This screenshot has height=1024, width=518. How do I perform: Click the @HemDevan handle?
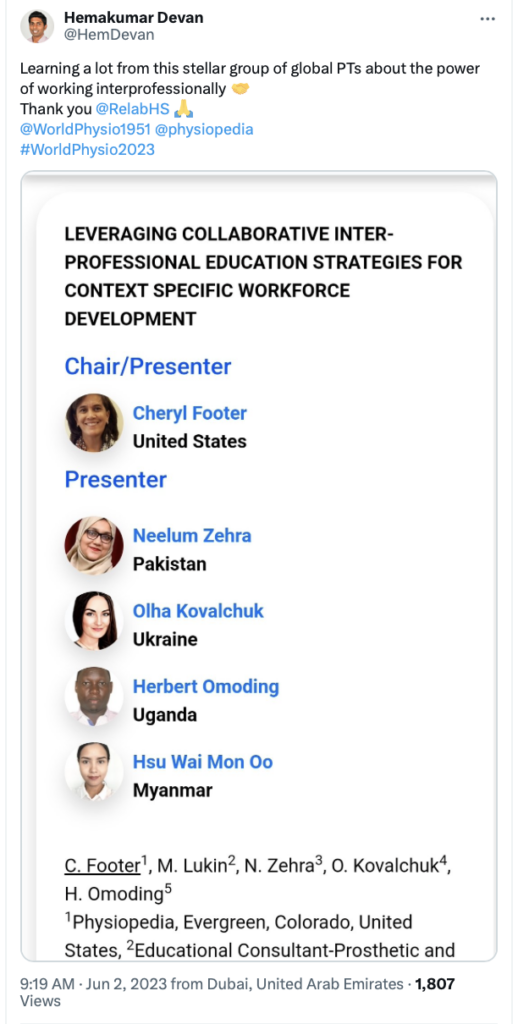click(109, 35)
